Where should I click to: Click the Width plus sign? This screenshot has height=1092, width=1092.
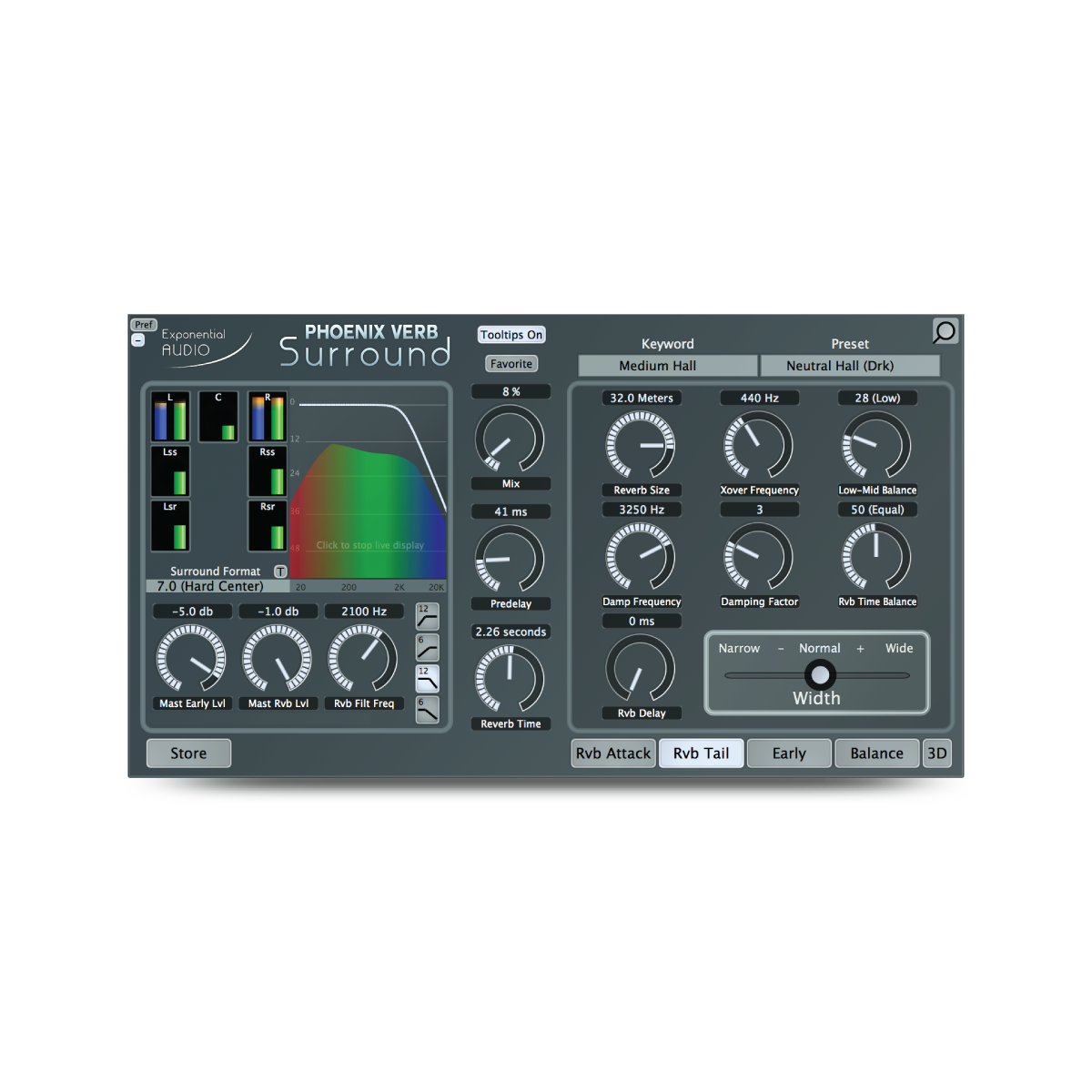click(x=860, y=649)
